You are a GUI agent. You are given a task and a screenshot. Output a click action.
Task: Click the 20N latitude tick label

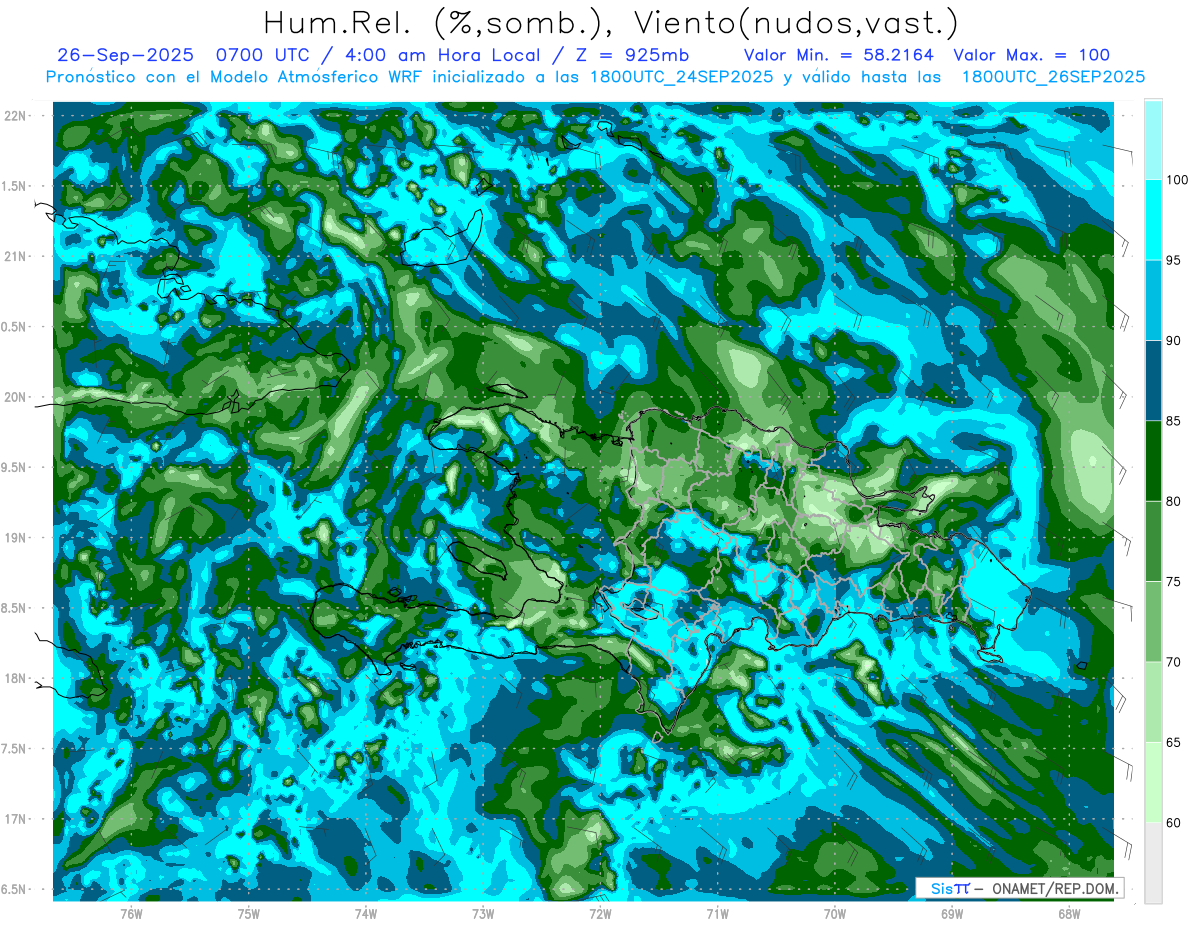(x=17, y=397)
